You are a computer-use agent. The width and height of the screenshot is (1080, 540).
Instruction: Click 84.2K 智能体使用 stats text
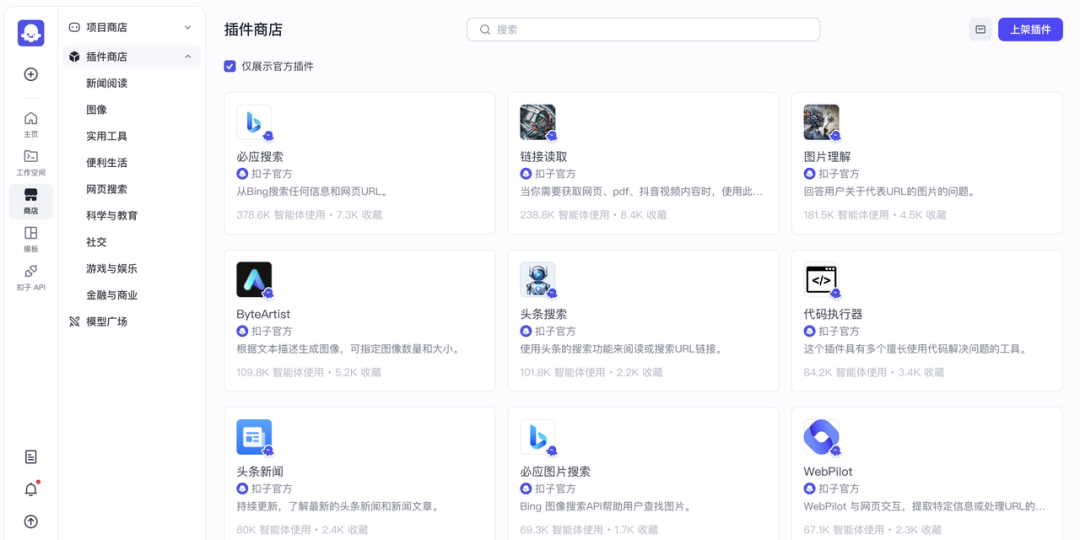point(845,373)
